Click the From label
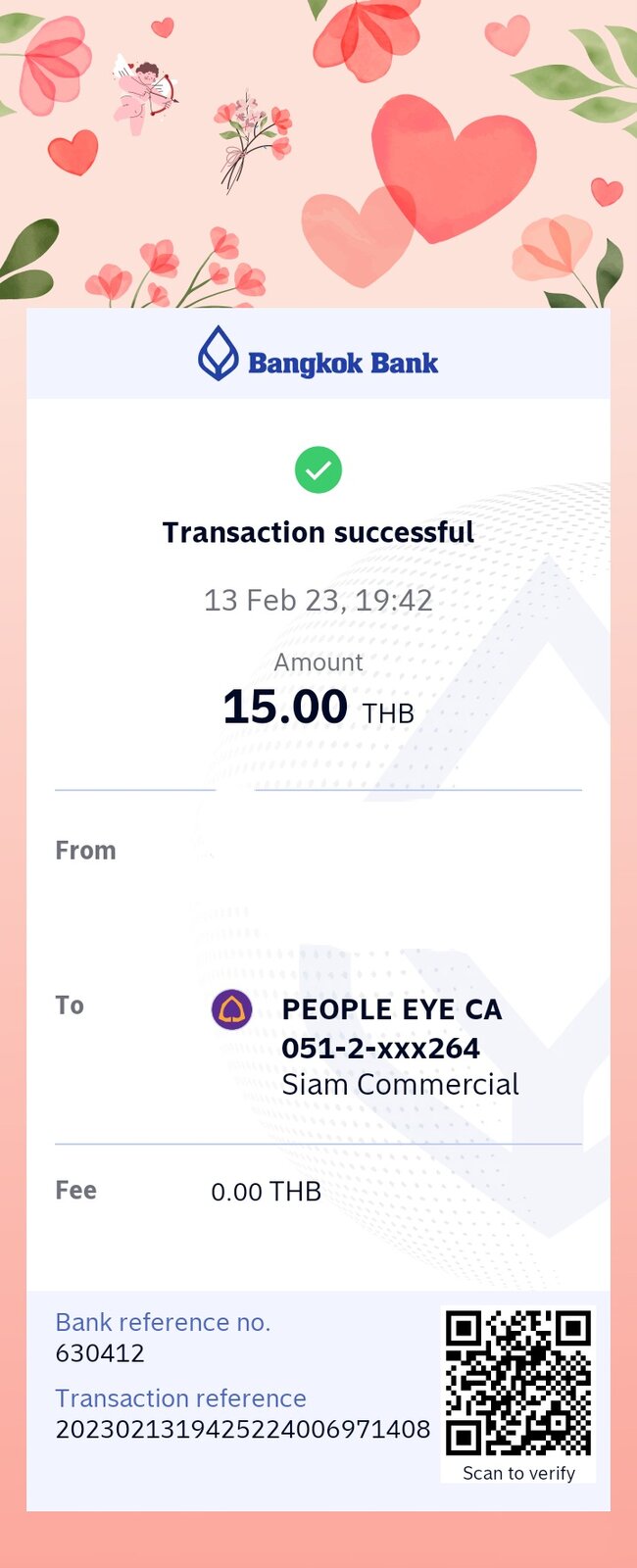 [85, 851]
